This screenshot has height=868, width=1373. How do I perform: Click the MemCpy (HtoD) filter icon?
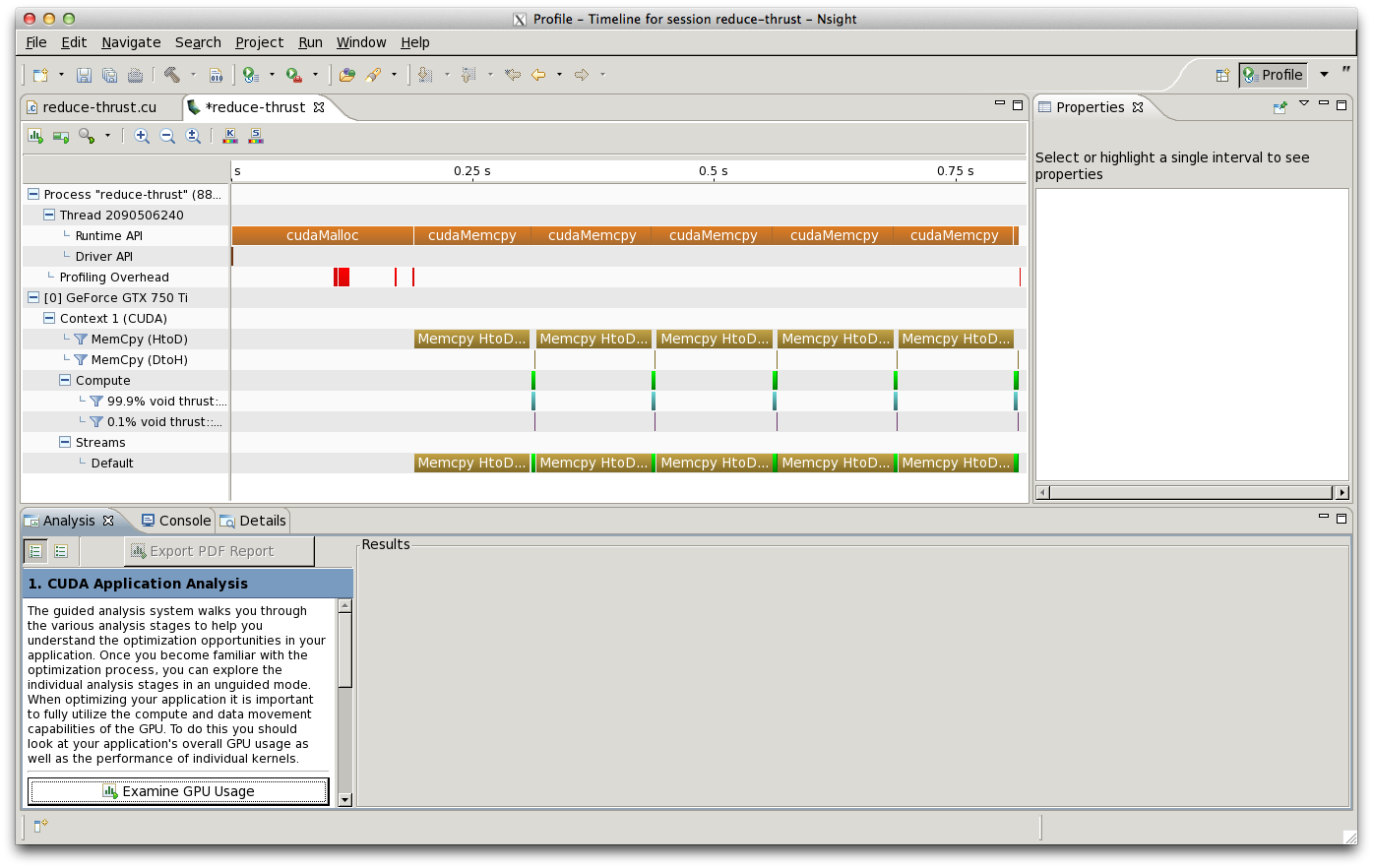(x=81, y=340)
